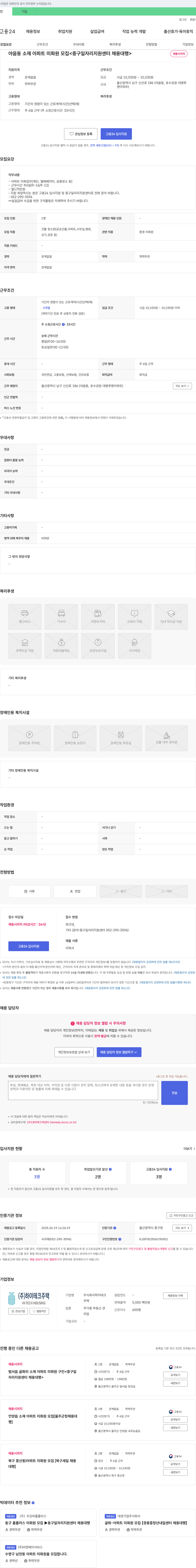Click the top 고용24 입사지원 button

pyautogui.click(x=116, y=134)
